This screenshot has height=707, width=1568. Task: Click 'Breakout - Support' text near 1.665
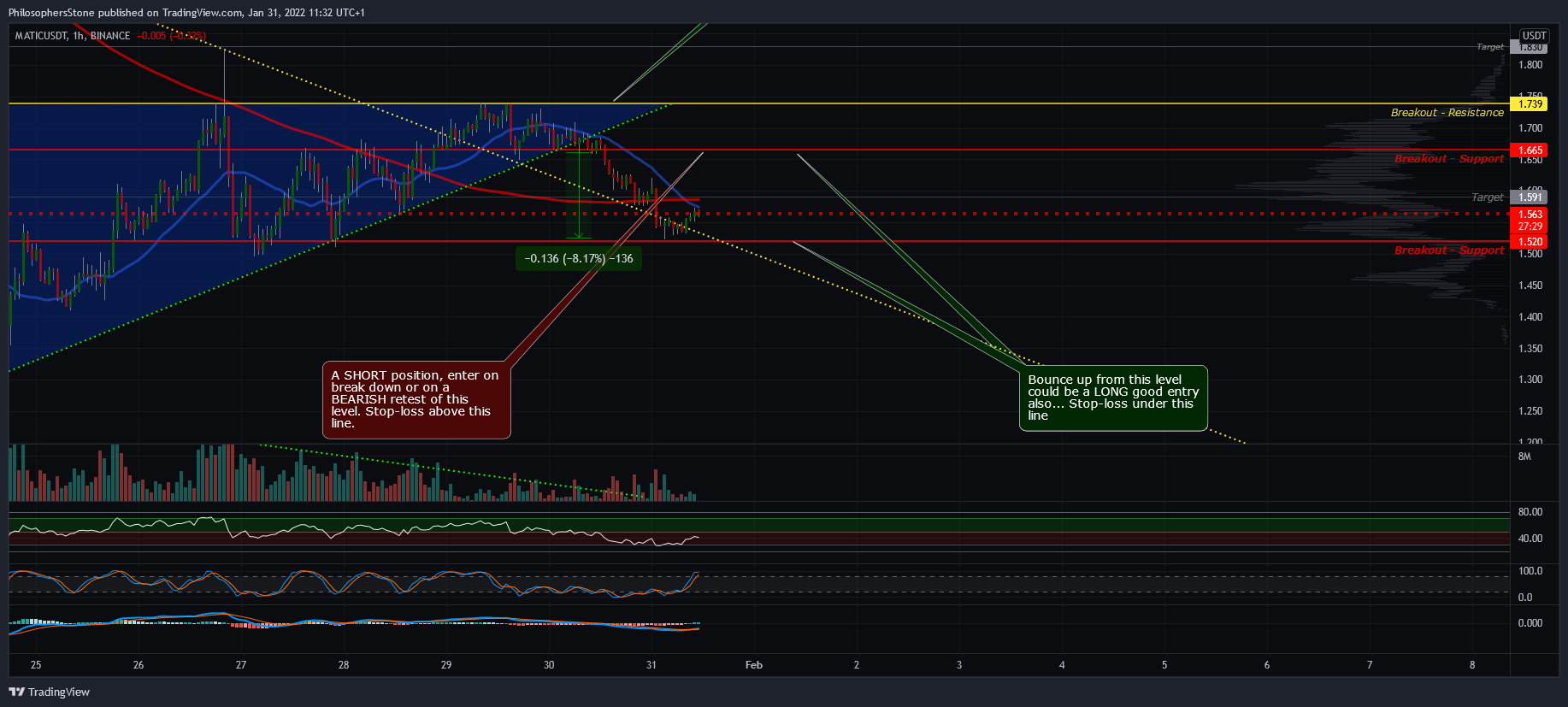[1448, 159]
